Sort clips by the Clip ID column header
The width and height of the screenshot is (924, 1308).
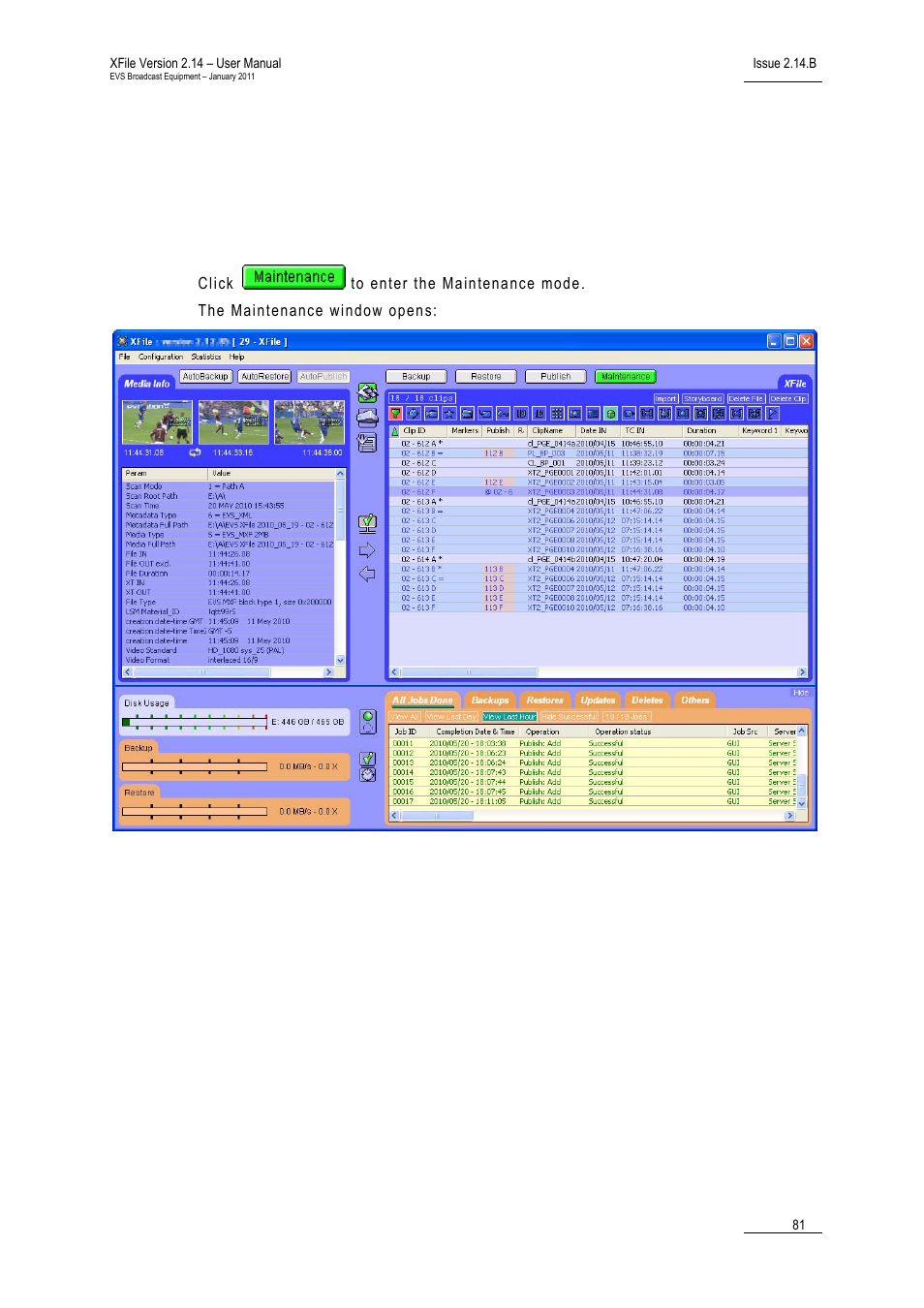click(415, 431)
